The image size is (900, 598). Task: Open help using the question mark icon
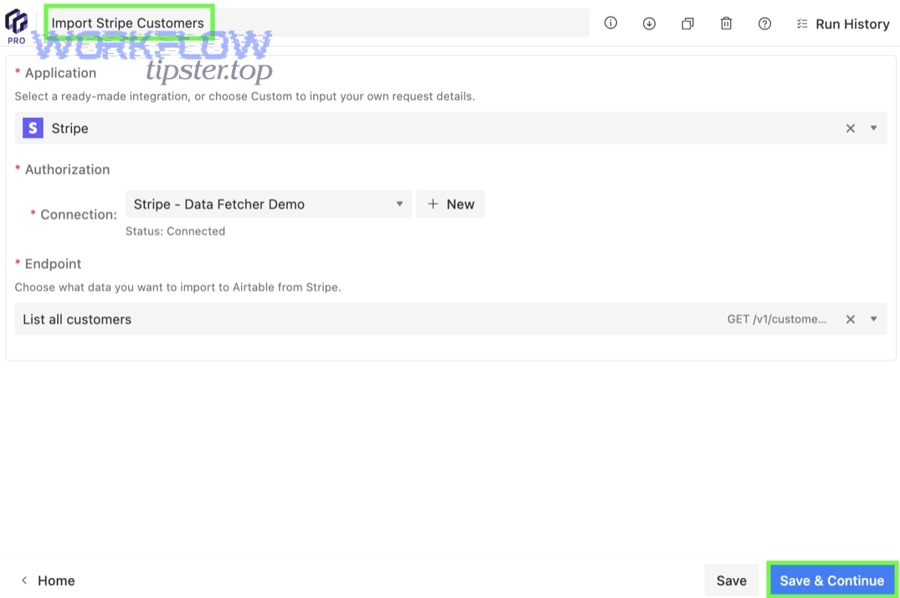pos(764,23)
